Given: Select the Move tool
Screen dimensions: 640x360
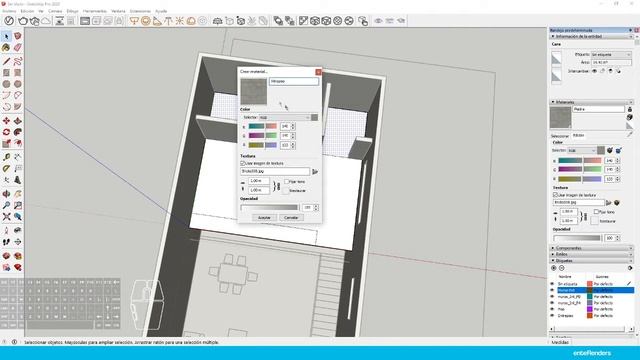Looking at the screenshot, I should pos(6,121).
